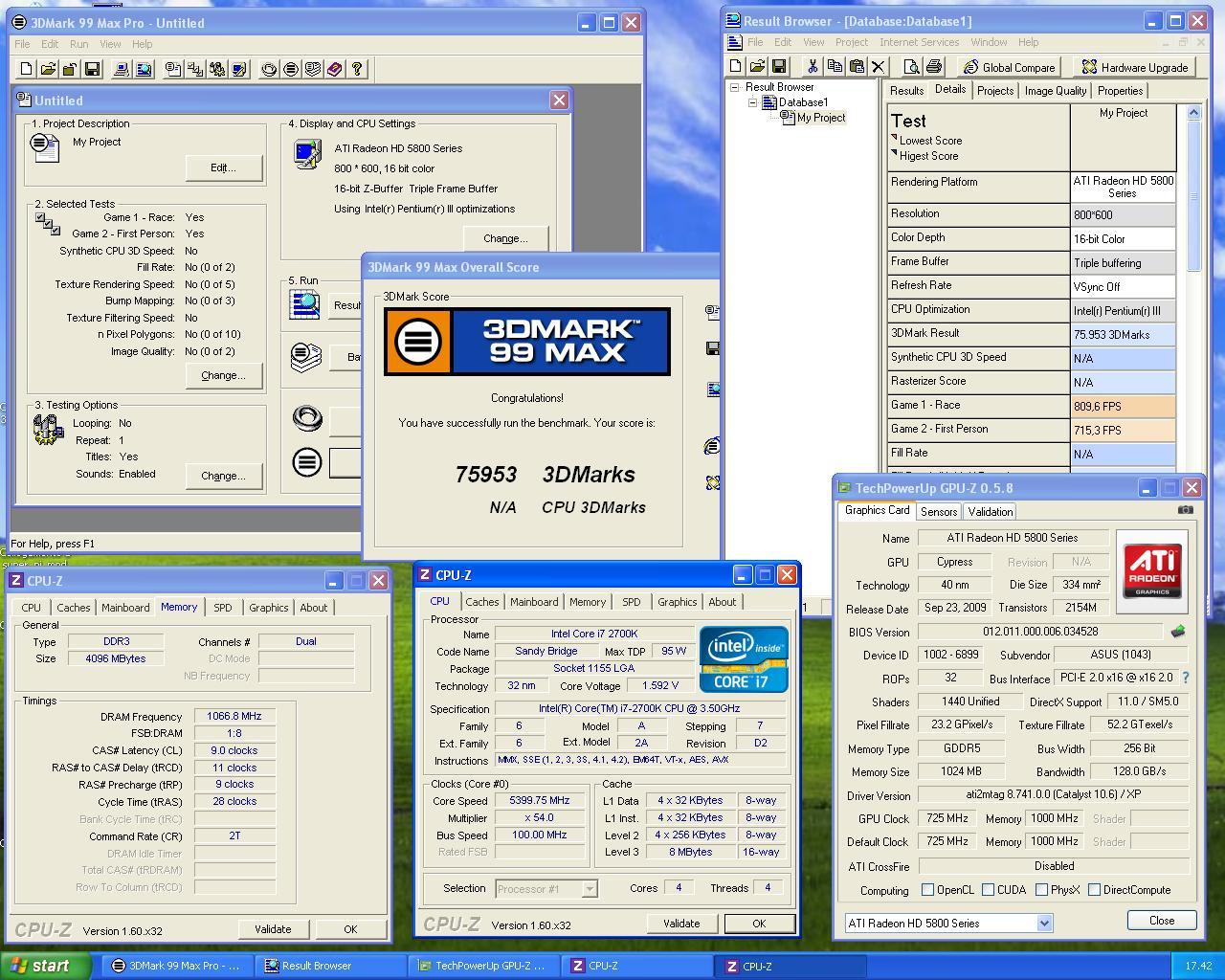Click the Hardware Upgrade button
Viewport: 1225px width, 980px height.
click(1134, 67)
